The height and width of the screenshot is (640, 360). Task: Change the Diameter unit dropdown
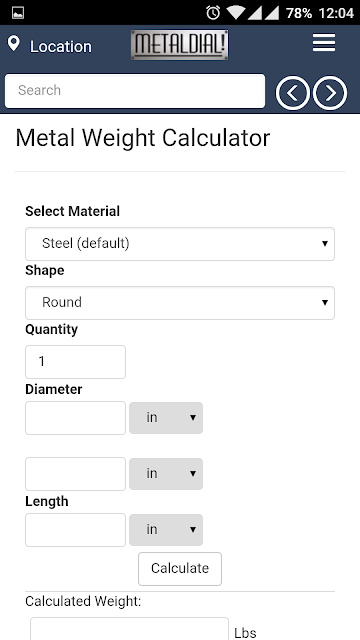click(166, 418)
